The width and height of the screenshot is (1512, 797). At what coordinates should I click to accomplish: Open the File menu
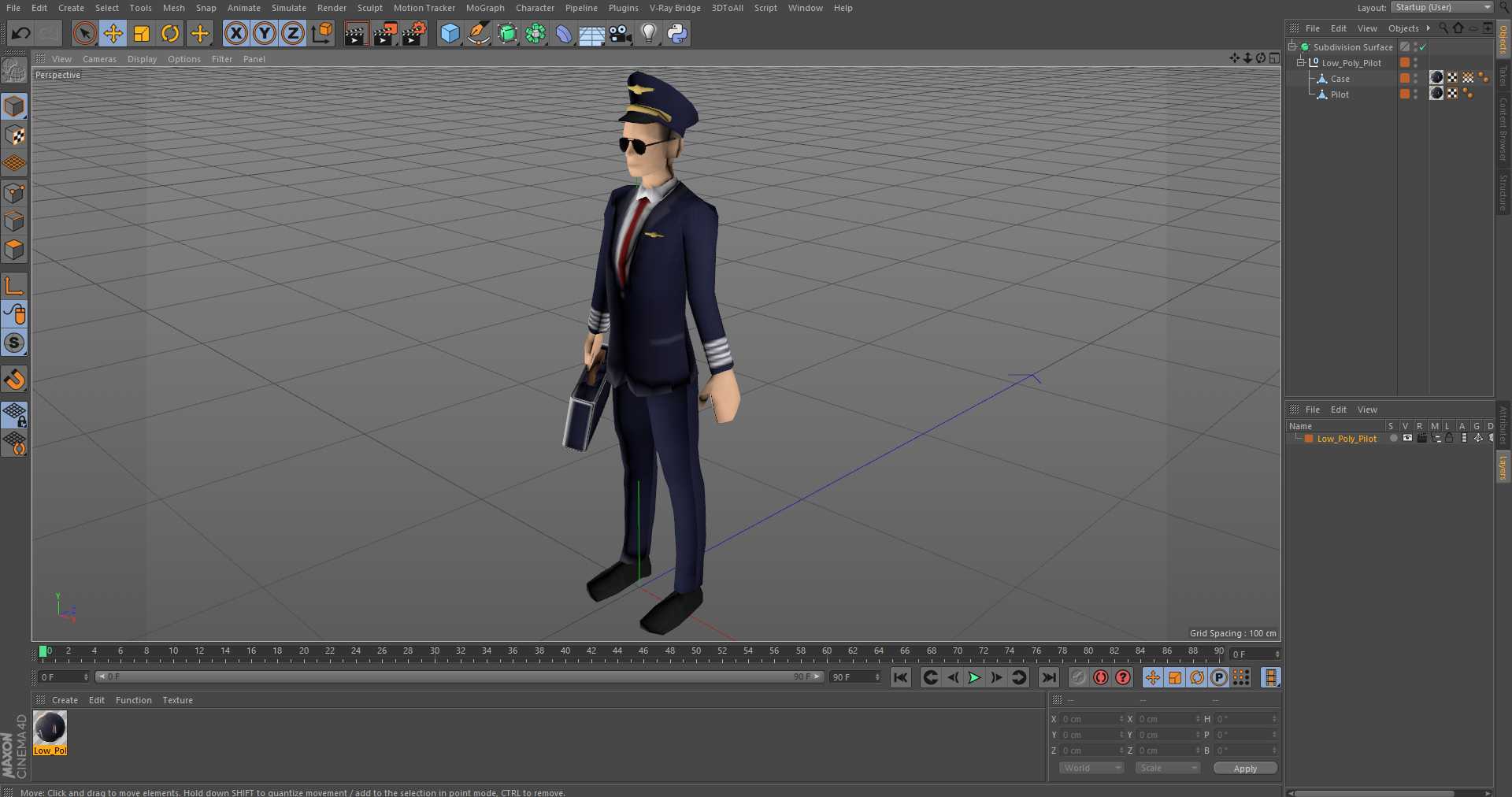[x=13, y=8]
